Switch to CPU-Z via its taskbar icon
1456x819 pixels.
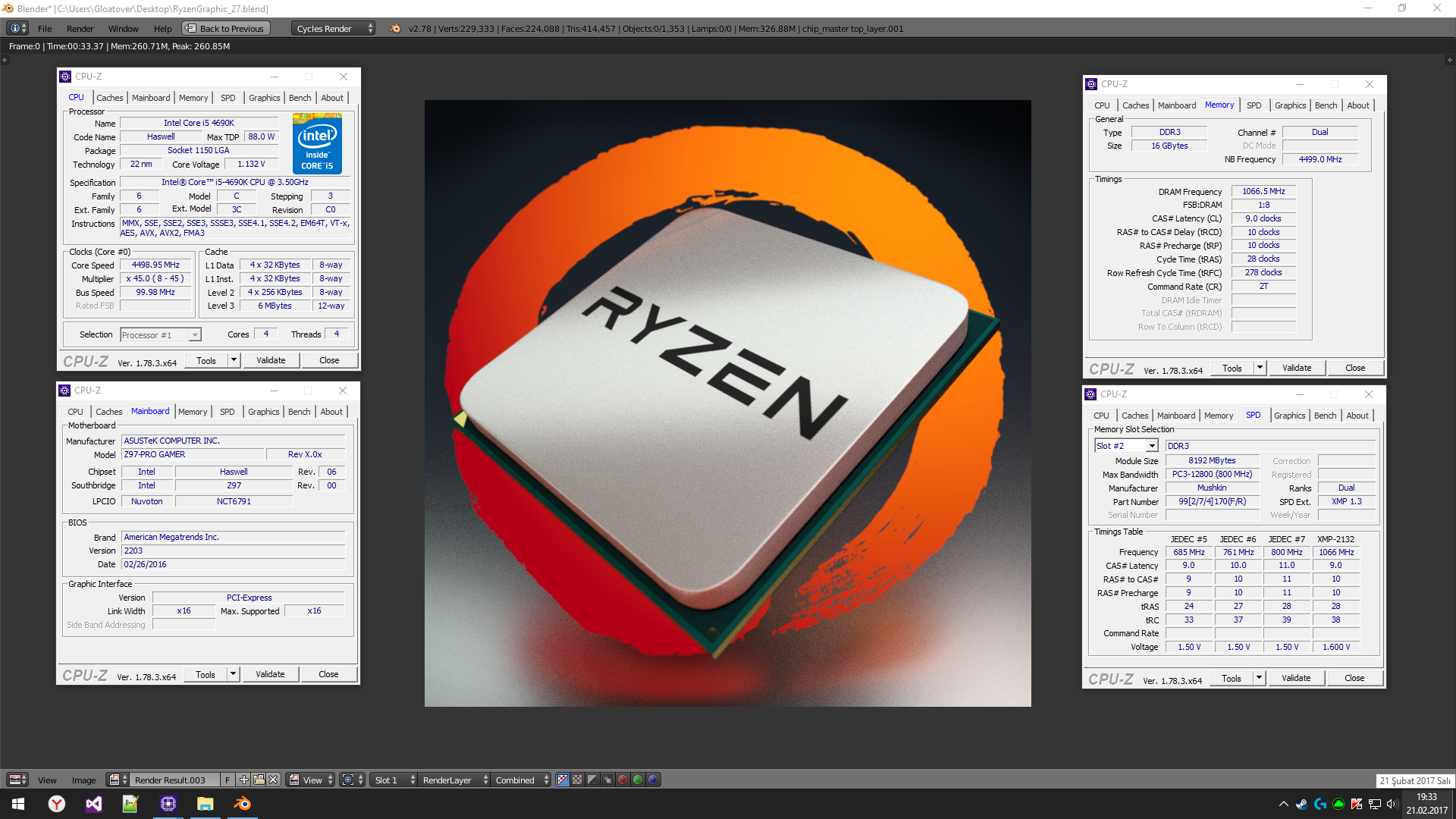[168, 804]
